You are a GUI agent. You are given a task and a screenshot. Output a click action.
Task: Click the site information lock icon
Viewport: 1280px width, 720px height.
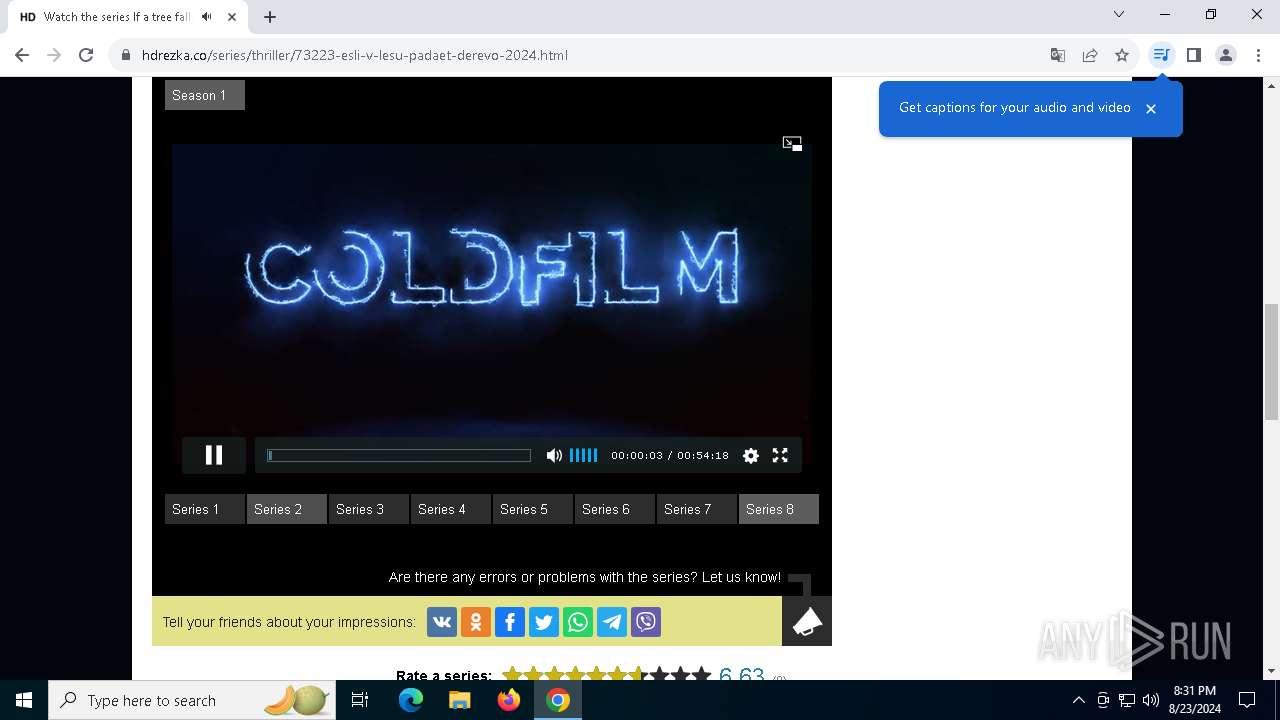click(126, 55)
